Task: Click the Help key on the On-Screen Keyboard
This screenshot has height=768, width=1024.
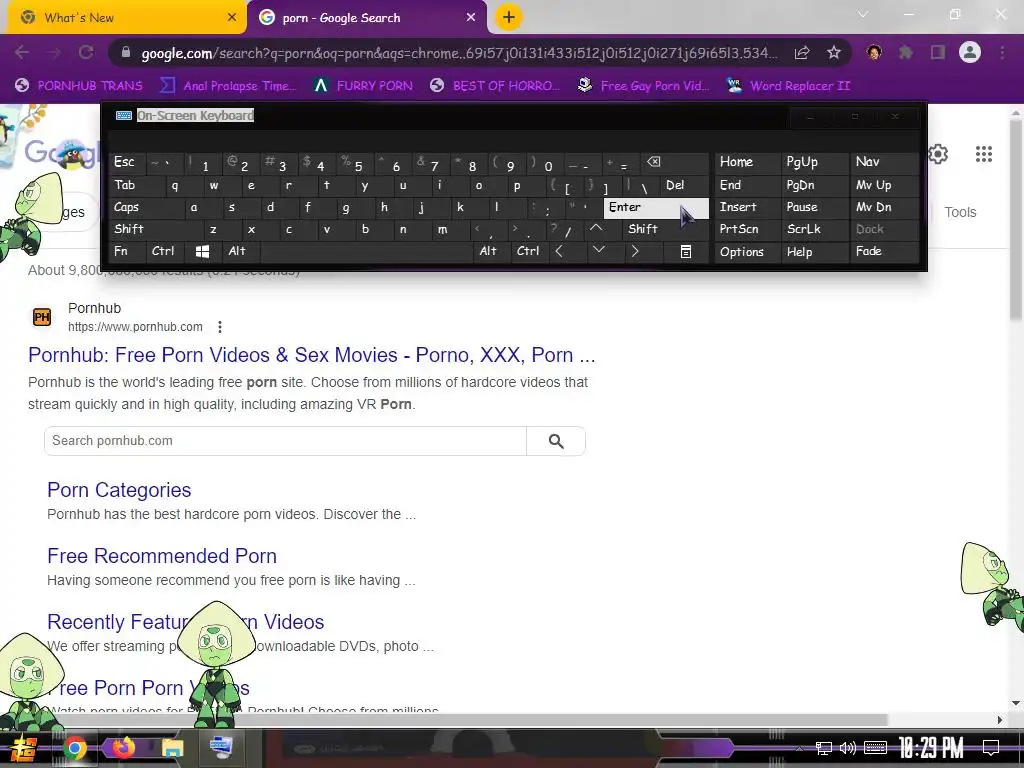Action: click(x=814, y=251)
